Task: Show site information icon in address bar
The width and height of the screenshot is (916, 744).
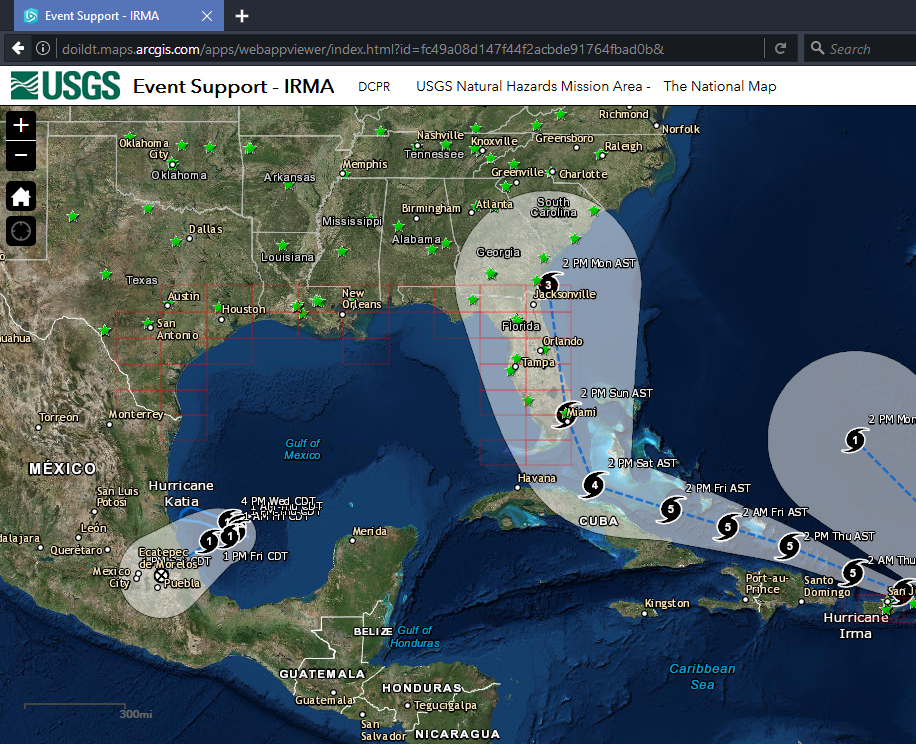Action: [43, 48]
